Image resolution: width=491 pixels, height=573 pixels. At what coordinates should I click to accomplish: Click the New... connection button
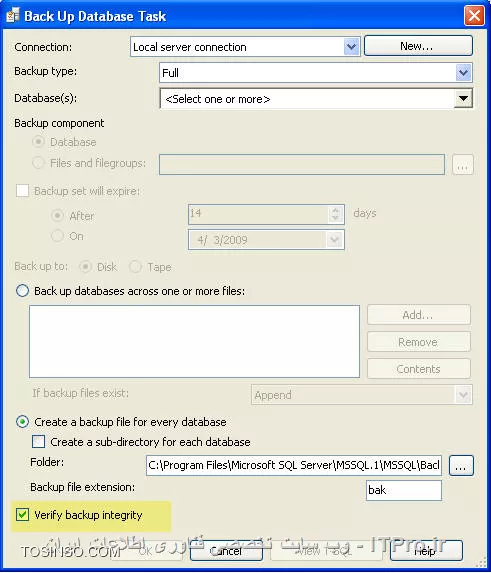pos(418,46)
